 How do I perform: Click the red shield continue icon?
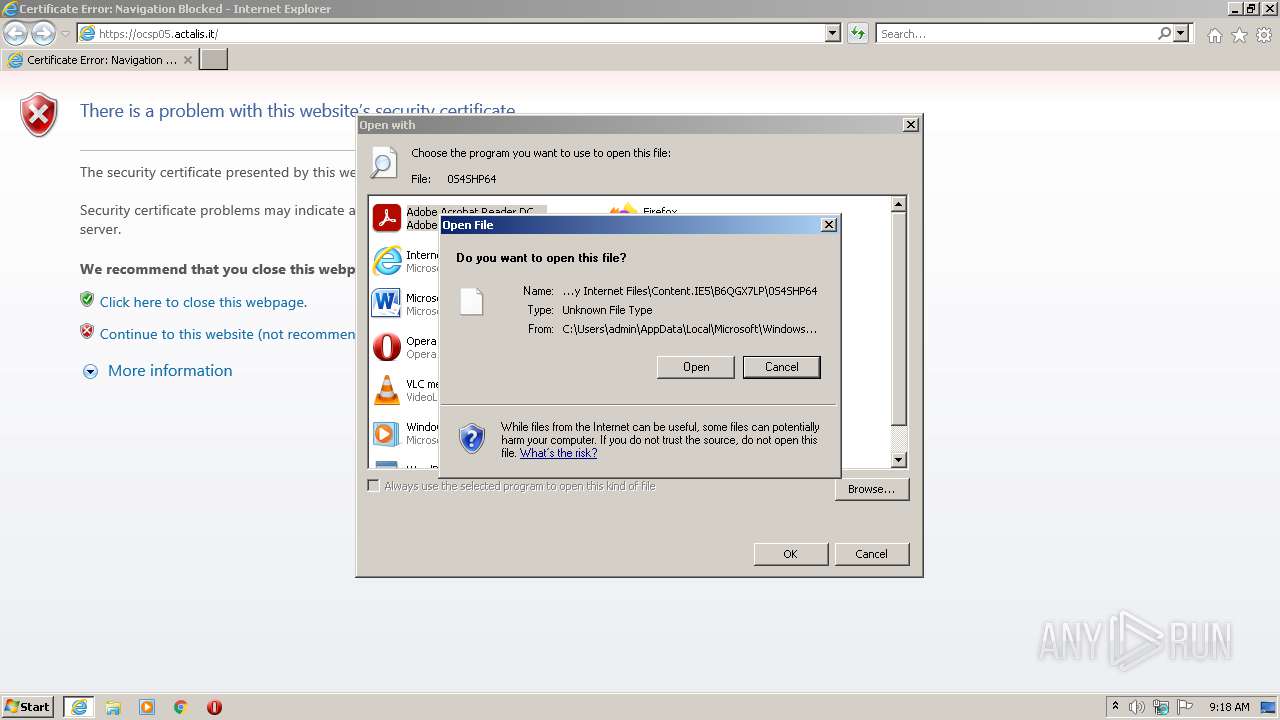coord(87,332)
